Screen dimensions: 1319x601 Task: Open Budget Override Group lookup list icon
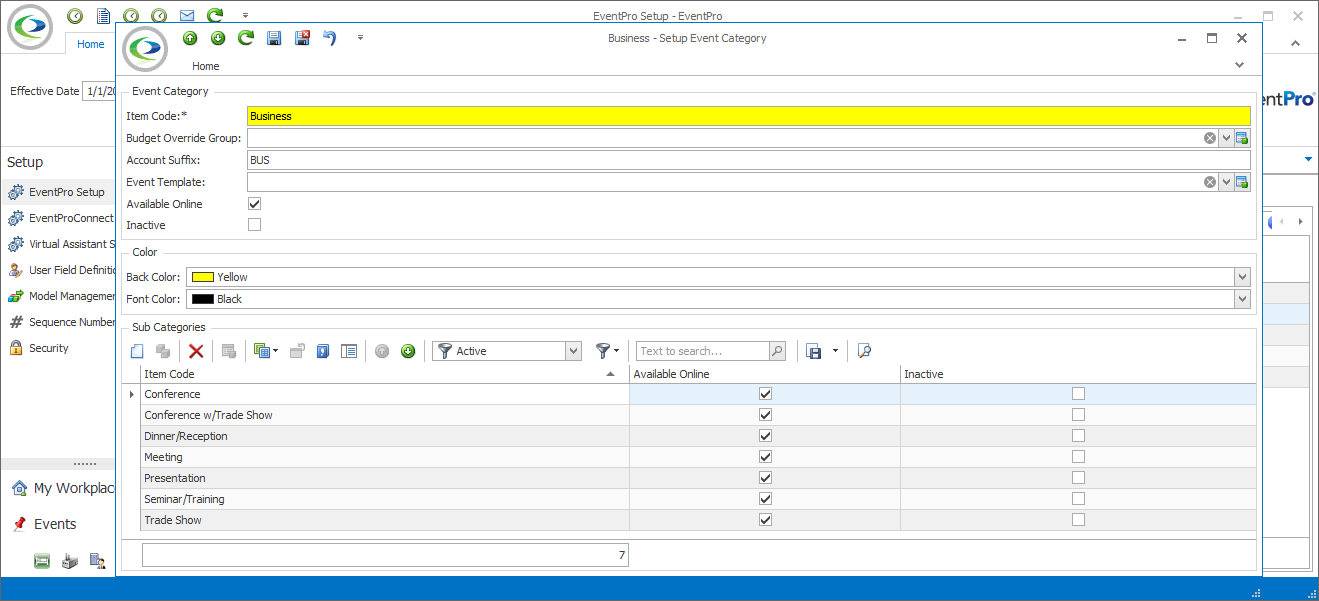[x=1242, y=138]
